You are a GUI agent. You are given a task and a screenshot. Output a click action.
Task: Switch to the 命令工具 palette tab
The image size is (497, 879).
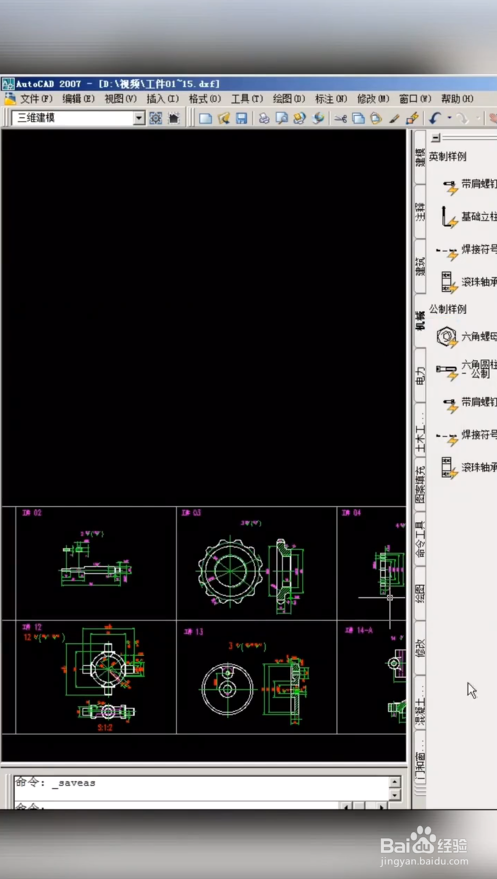tap(420, 538)
